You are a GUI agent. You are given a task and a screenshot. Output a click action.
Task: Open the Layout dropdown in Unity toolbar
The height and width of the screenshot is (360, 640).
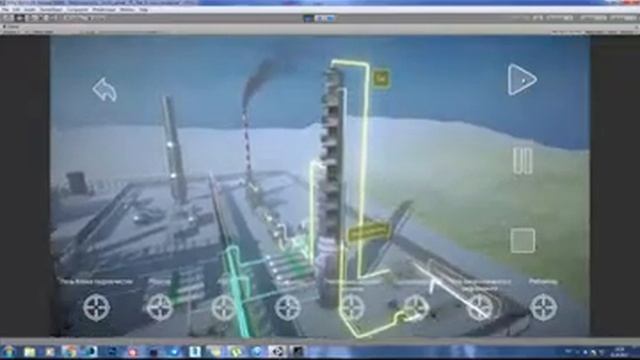coord(623,18)
